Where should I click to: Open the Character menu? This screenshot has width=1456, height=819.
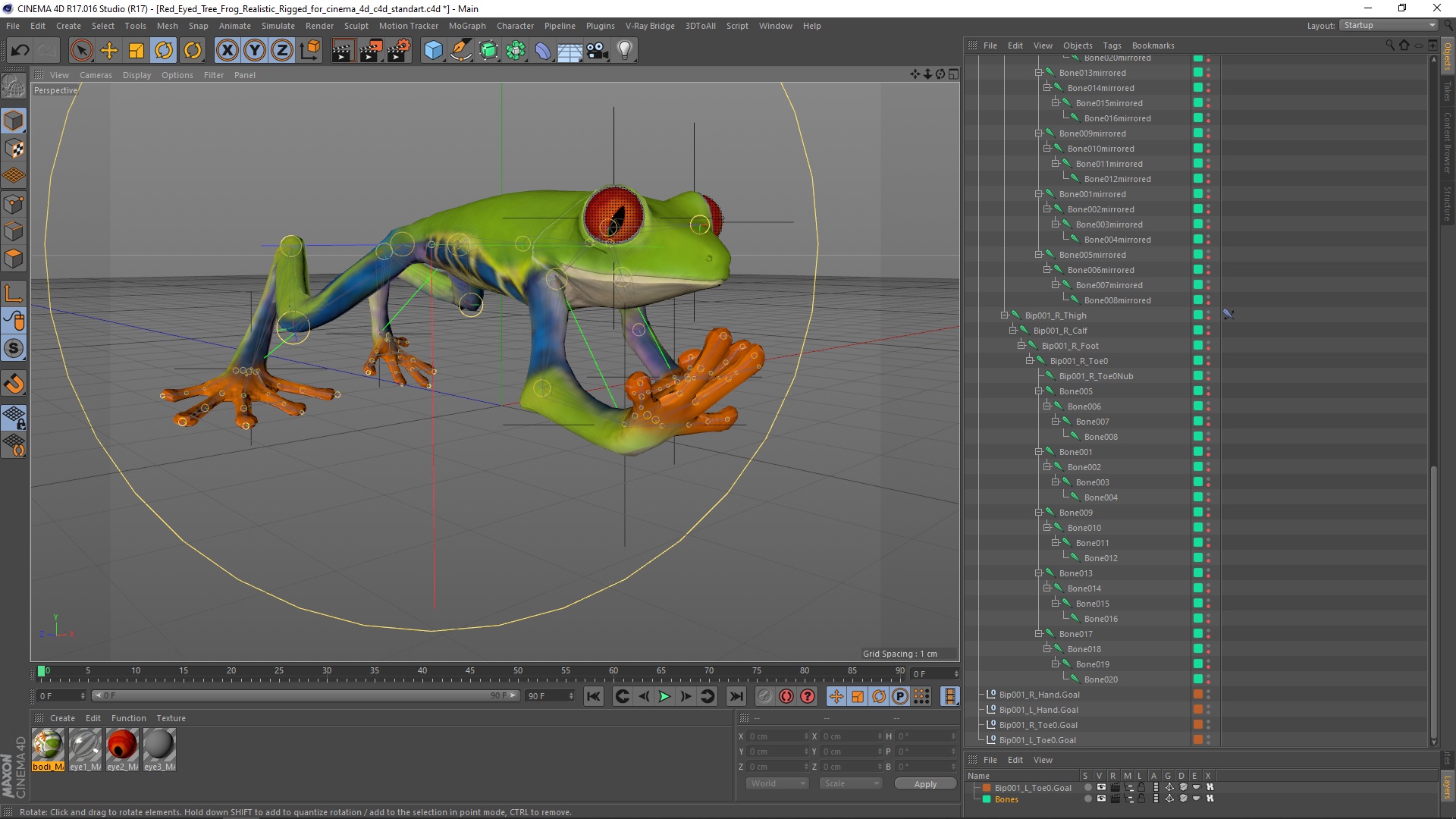515,26
